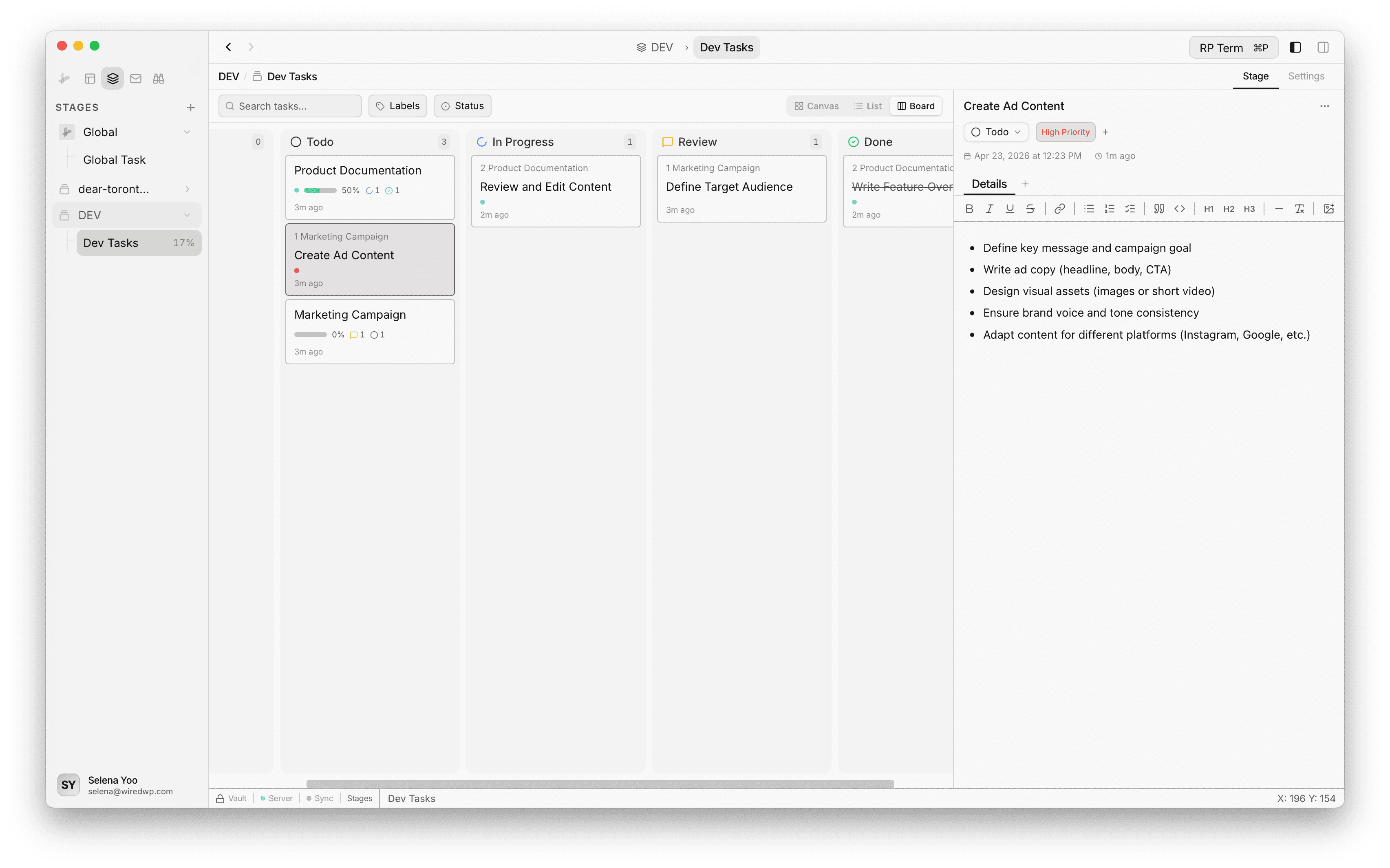Click Server status indicator

point(276,799)
